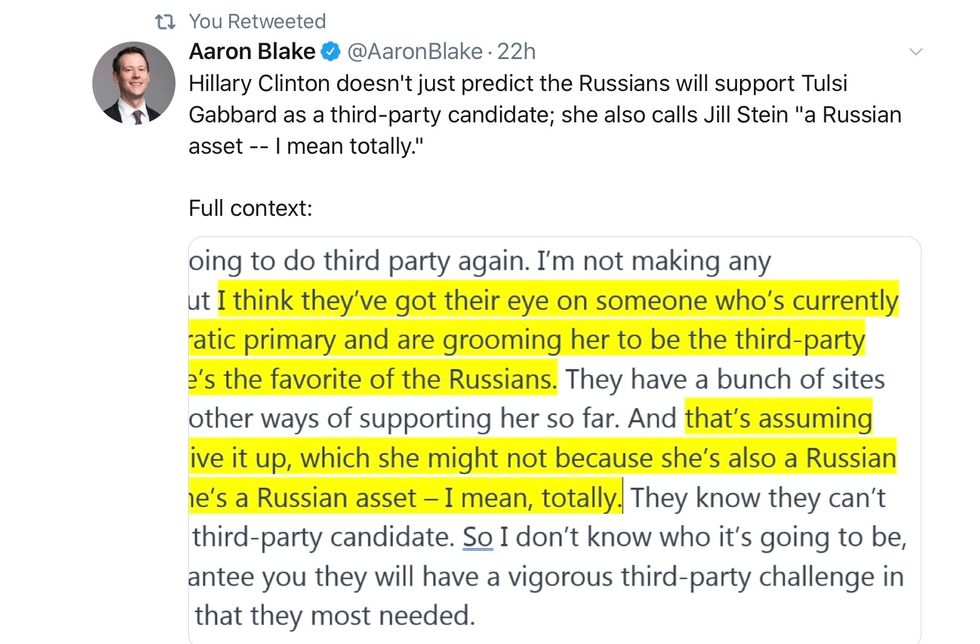Click the sentence They have a bunch of sites

coord(725,379)
